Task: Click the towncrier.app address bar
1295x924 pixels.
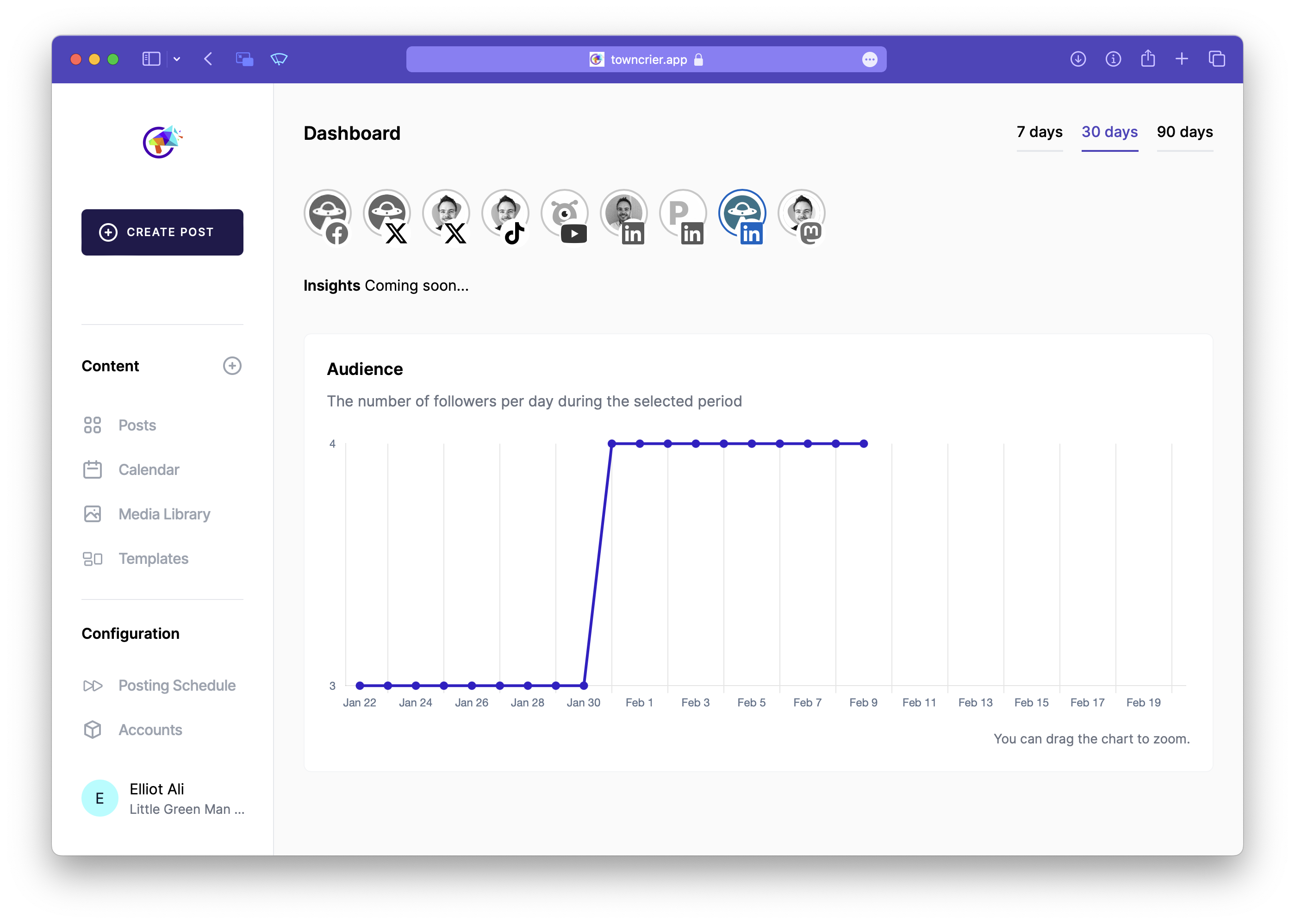Action: [x=646, y=59]
